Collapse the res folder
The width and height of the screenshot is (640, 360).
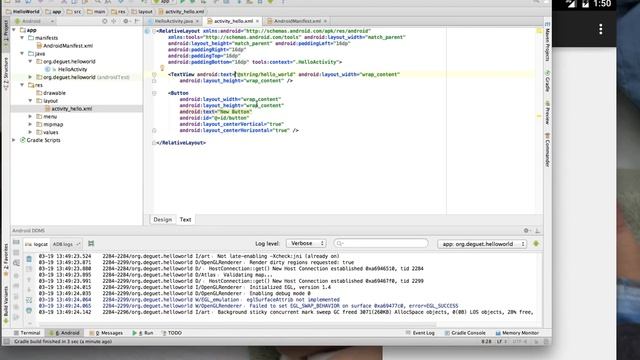(22, 85)
